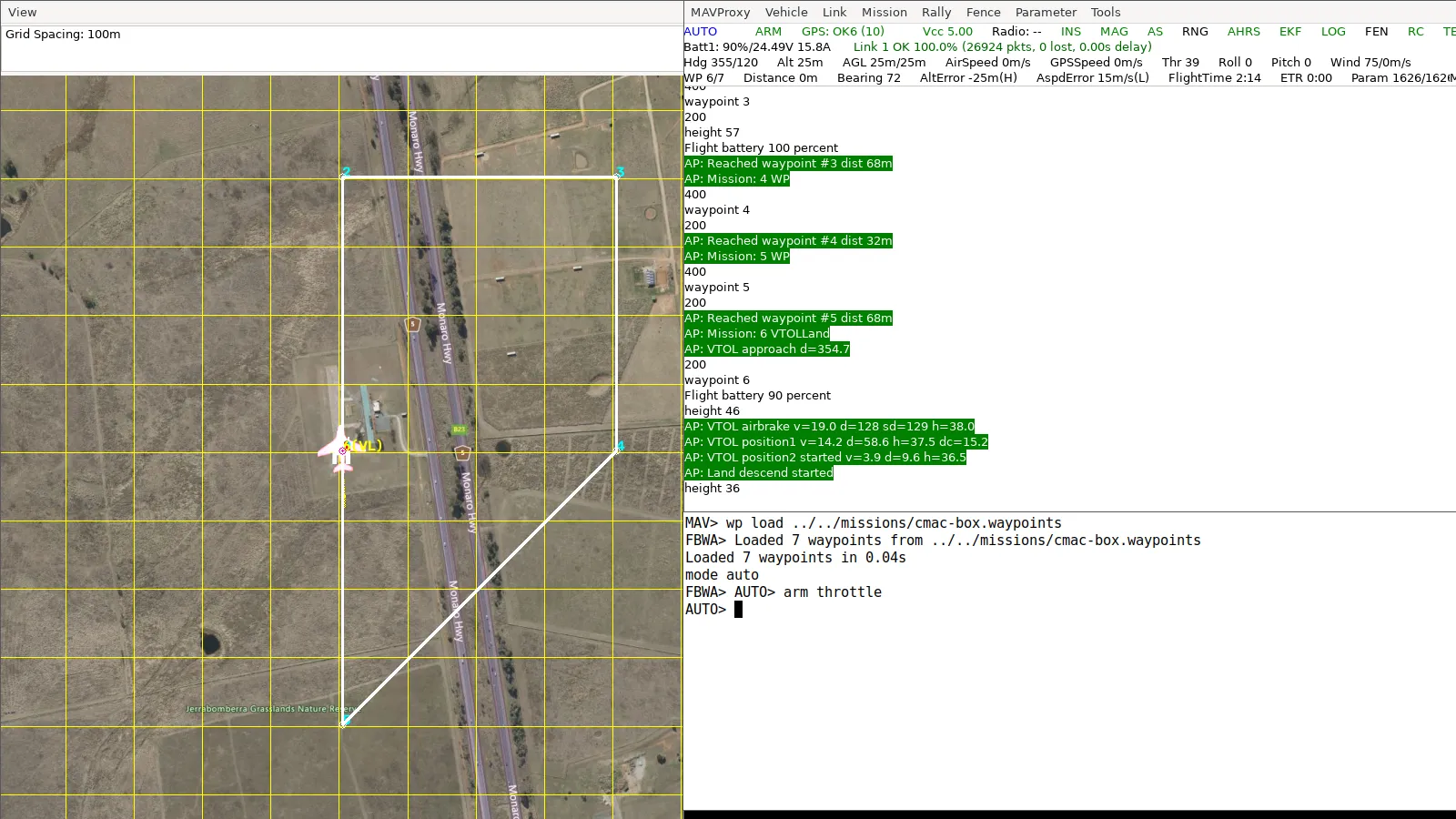Click the aircraft icon on the map
Viewport: 1456px width, 819px height.
click(340, 450)
